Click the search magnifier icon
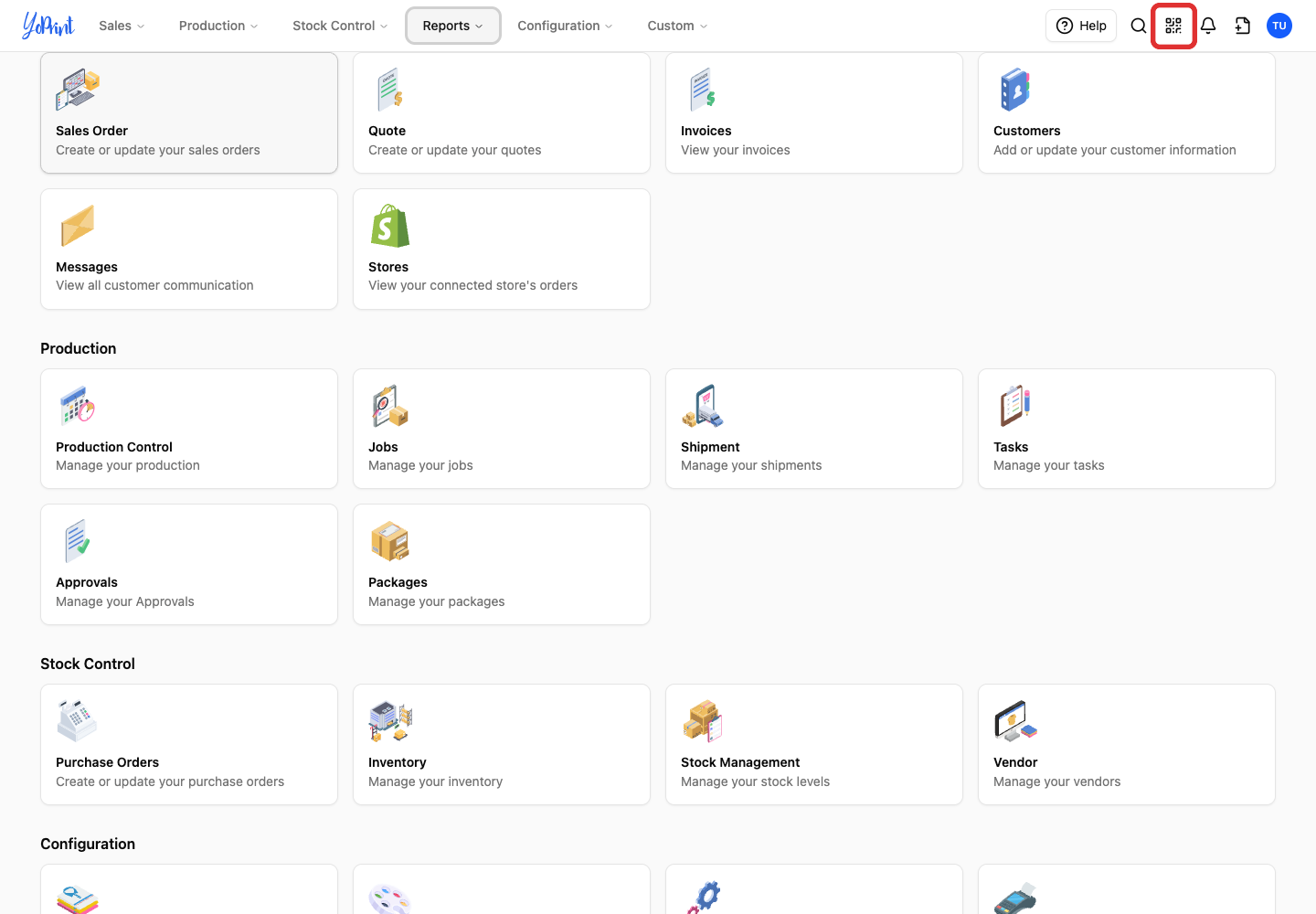 point(1139,26)
